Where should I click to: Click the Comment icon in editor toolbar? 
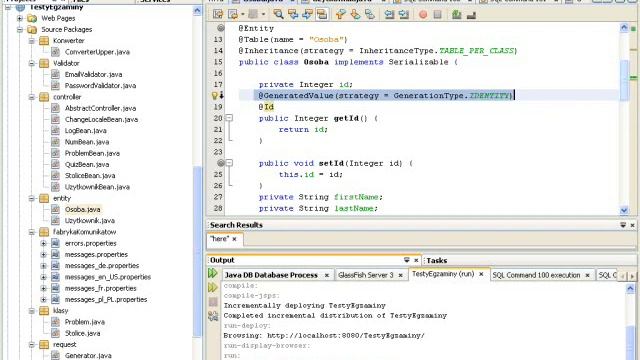coord(457,15)
